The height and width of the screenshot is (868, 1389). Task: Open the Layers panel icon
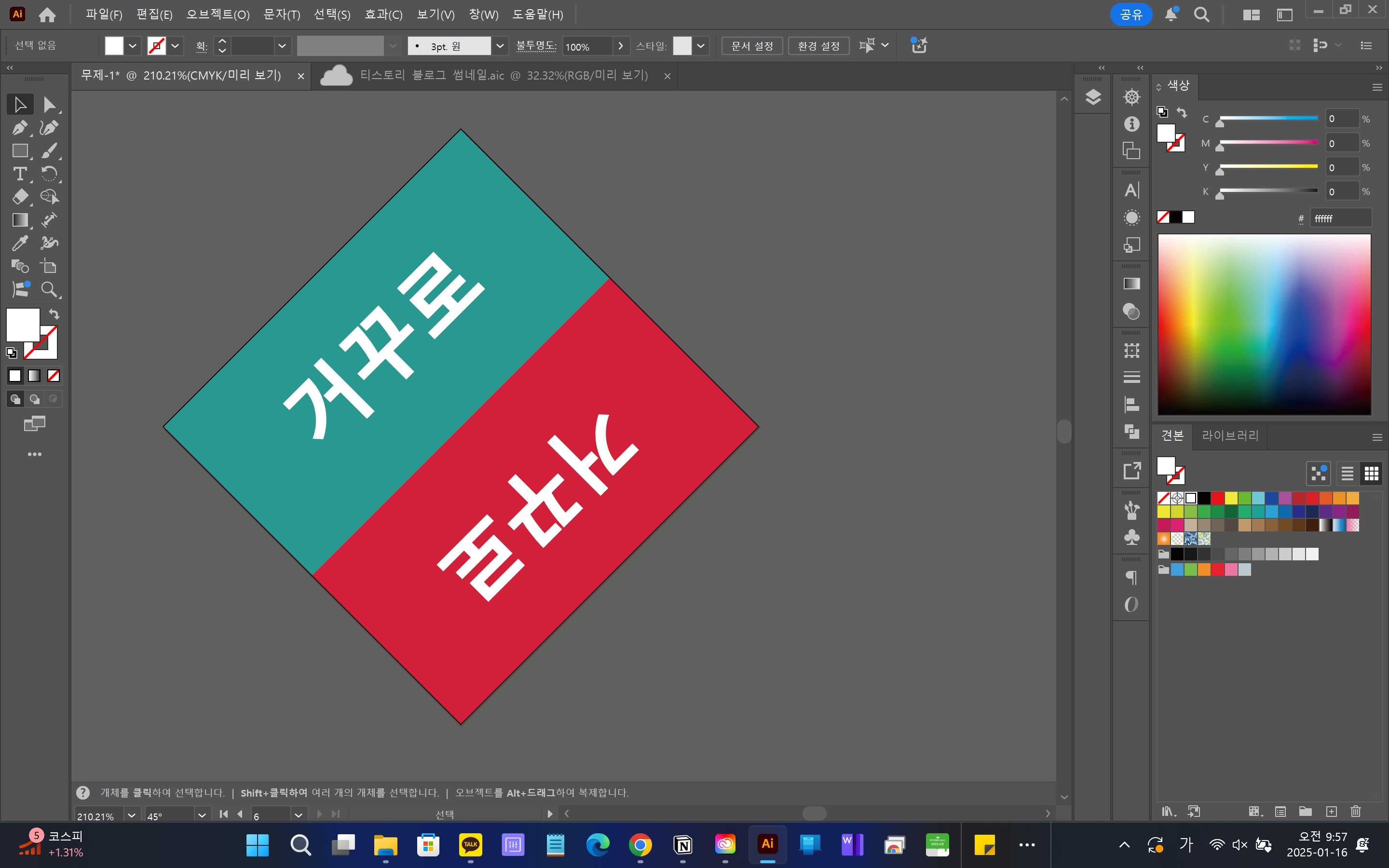coord(1093,97)
